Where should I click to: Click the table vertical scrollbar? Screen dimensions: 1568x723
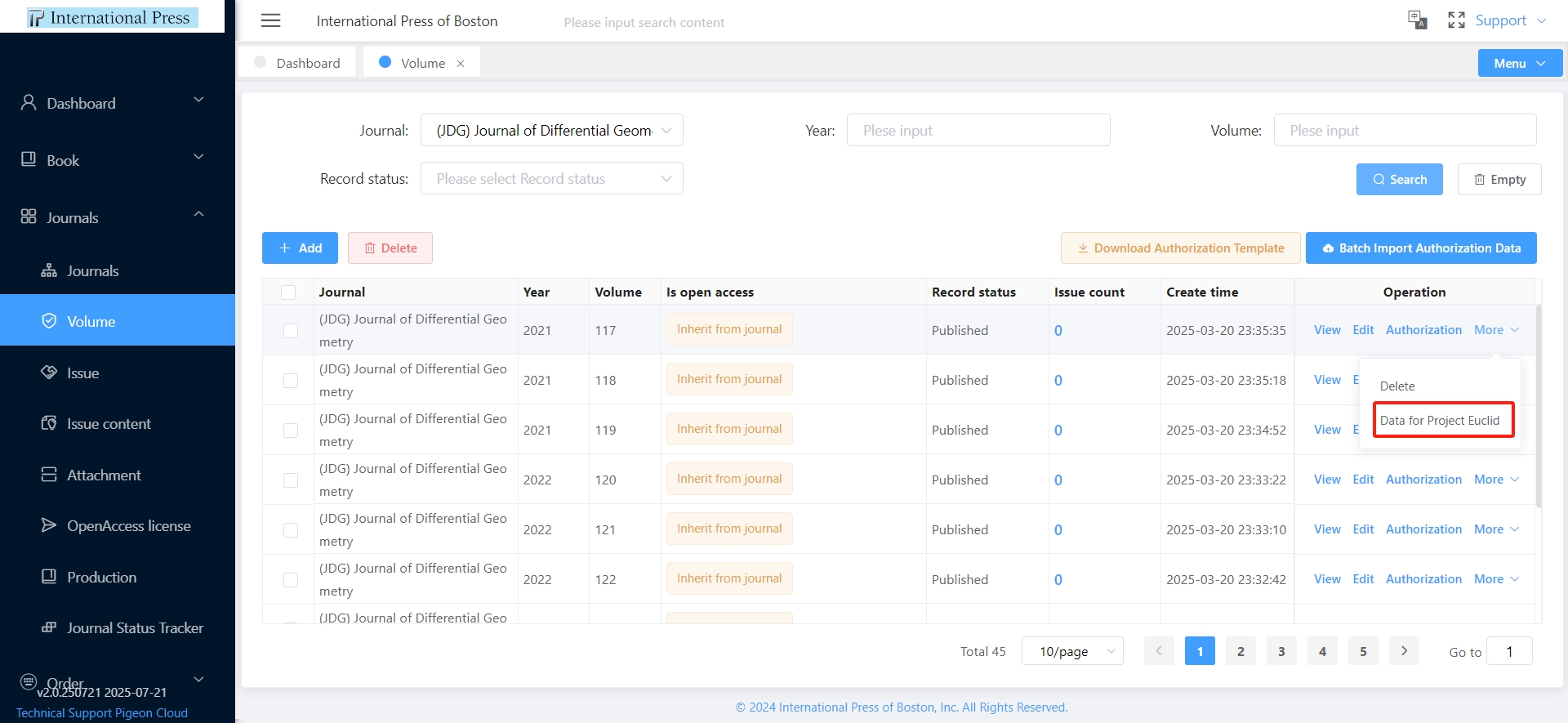click(x=1539, y=406)
